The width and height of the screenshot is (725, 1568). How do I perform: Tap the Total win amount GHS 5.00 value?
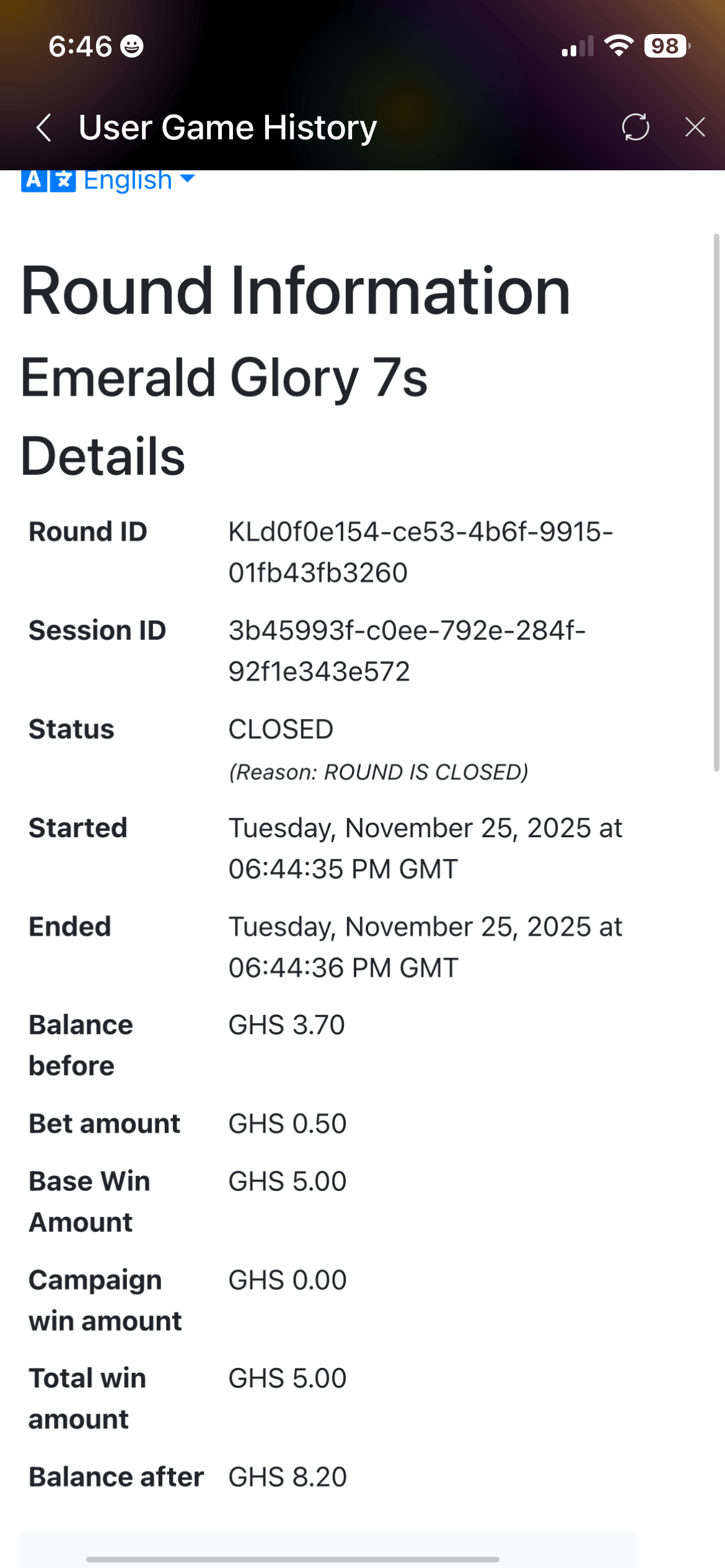coord(288,1379)
